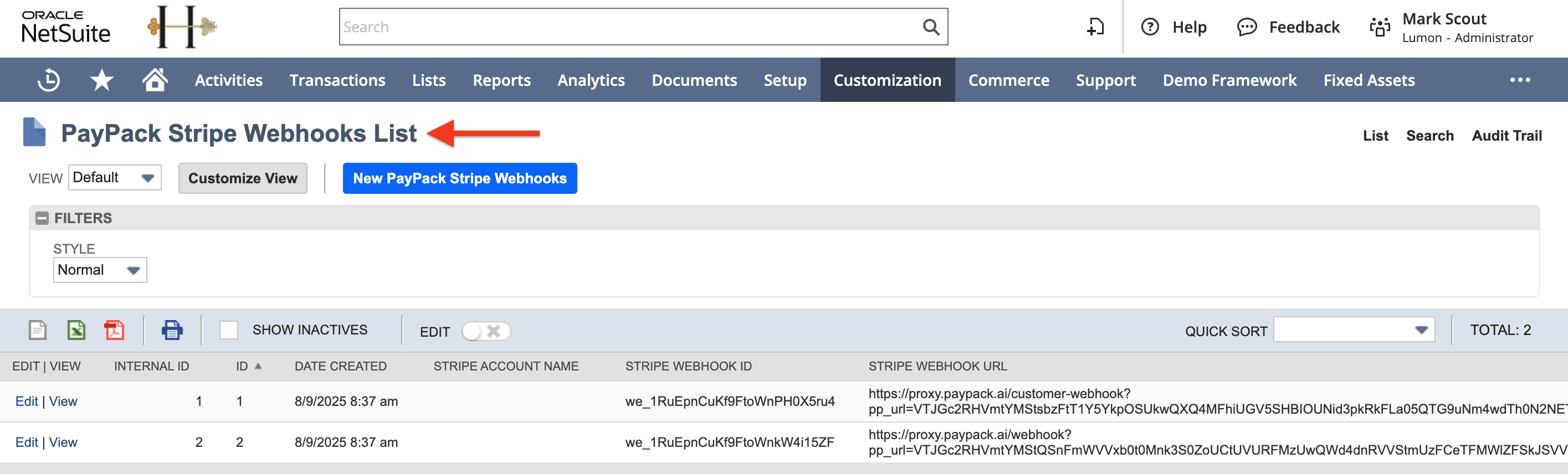Click the Help link text
The width and height of the screenshot is (1568, 474).
pyautogui.click(x=1190, y=27)
